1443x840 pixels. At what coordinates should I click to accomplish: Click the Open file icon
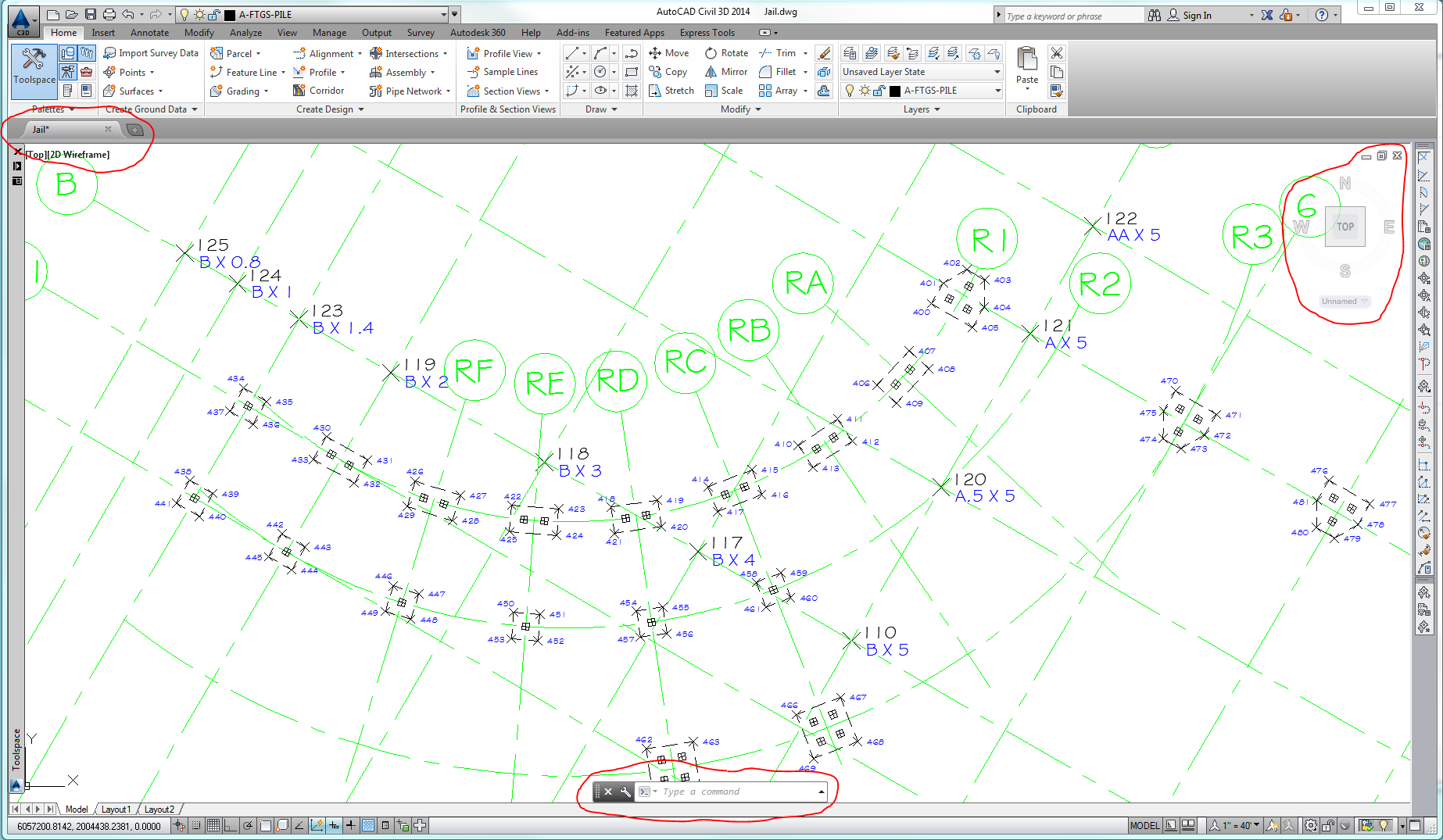pyautogui.click(x=71, y=14)
